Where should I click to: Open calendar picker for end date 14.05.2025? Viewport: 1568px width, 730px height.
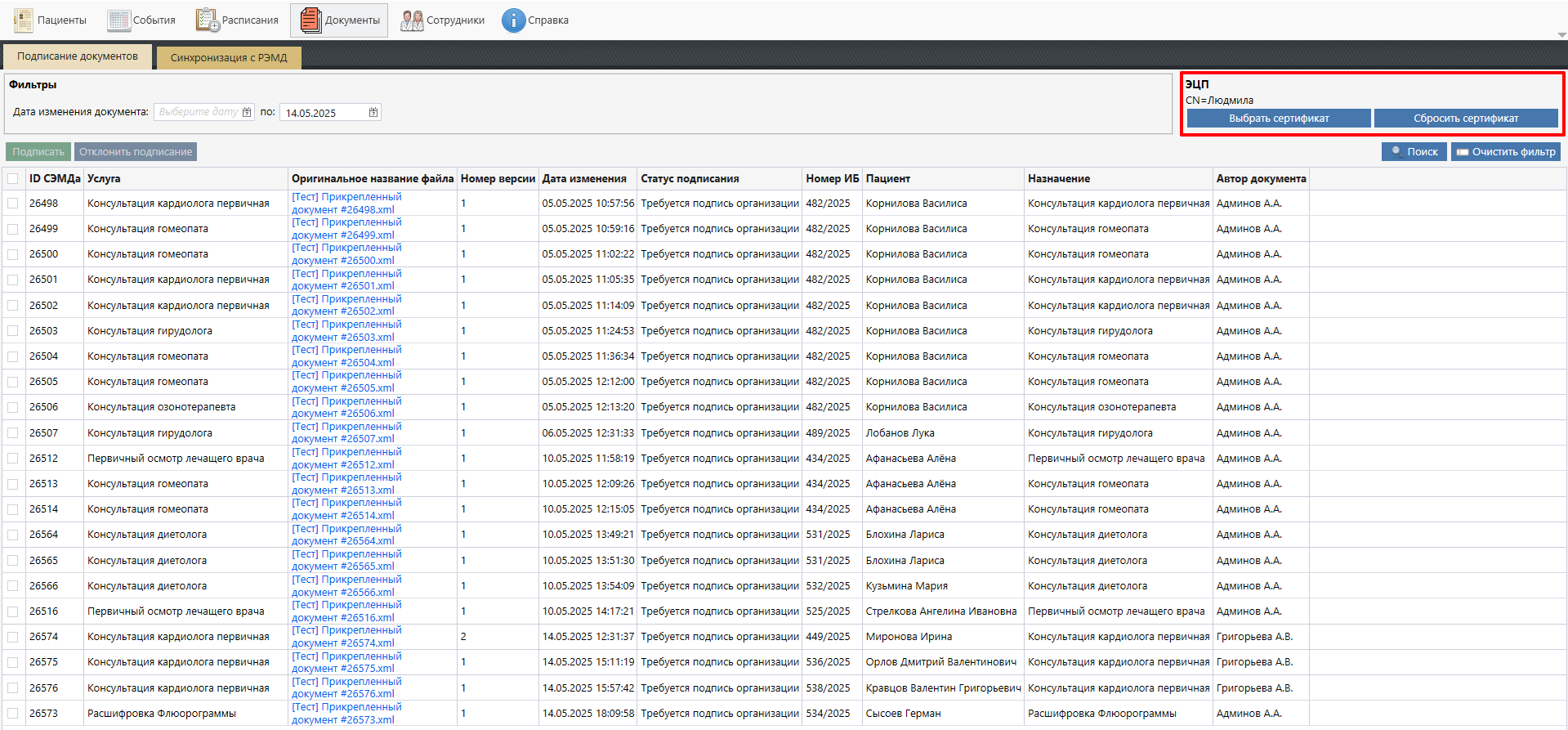tap(373, 113)
